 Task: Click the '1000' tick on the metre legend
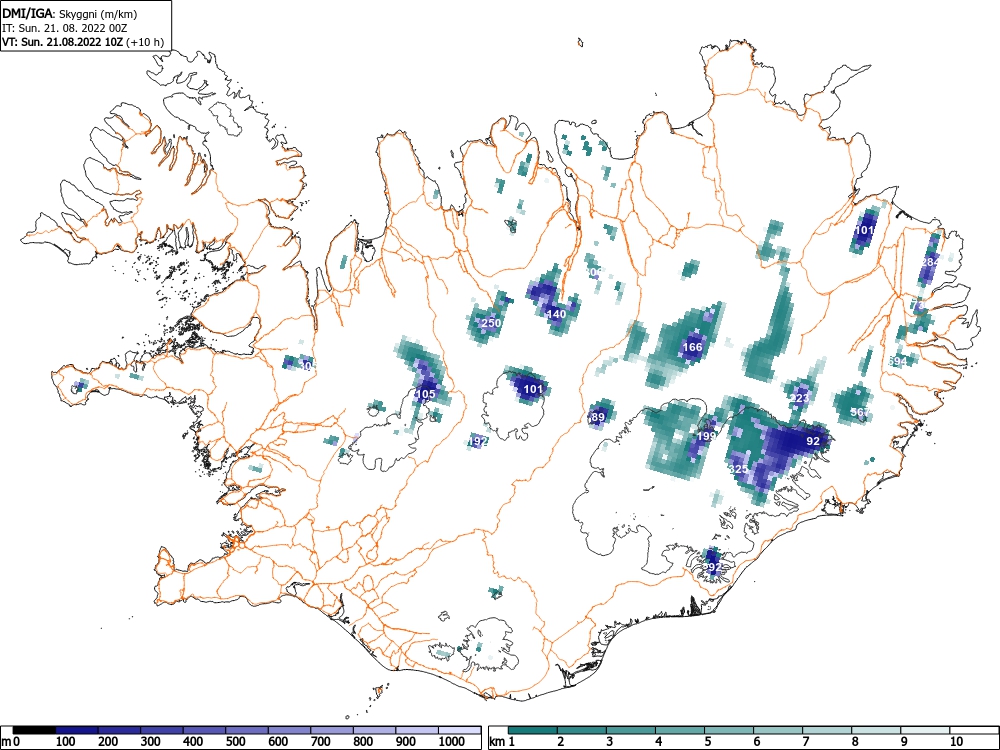click(x=452, y=742)
